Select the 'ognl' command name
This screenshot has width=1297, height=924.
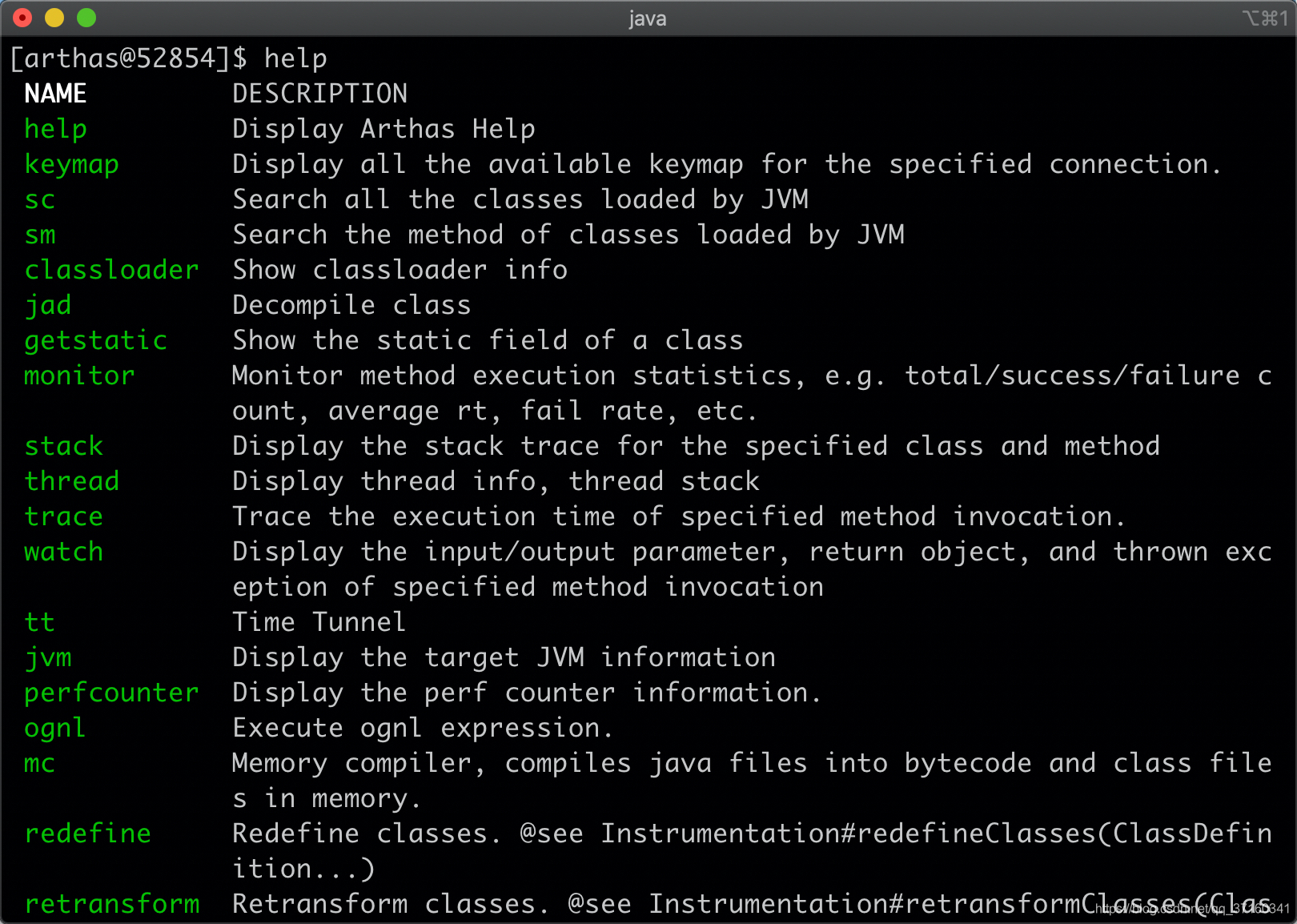pyautogui.click(x=54, y=728)
